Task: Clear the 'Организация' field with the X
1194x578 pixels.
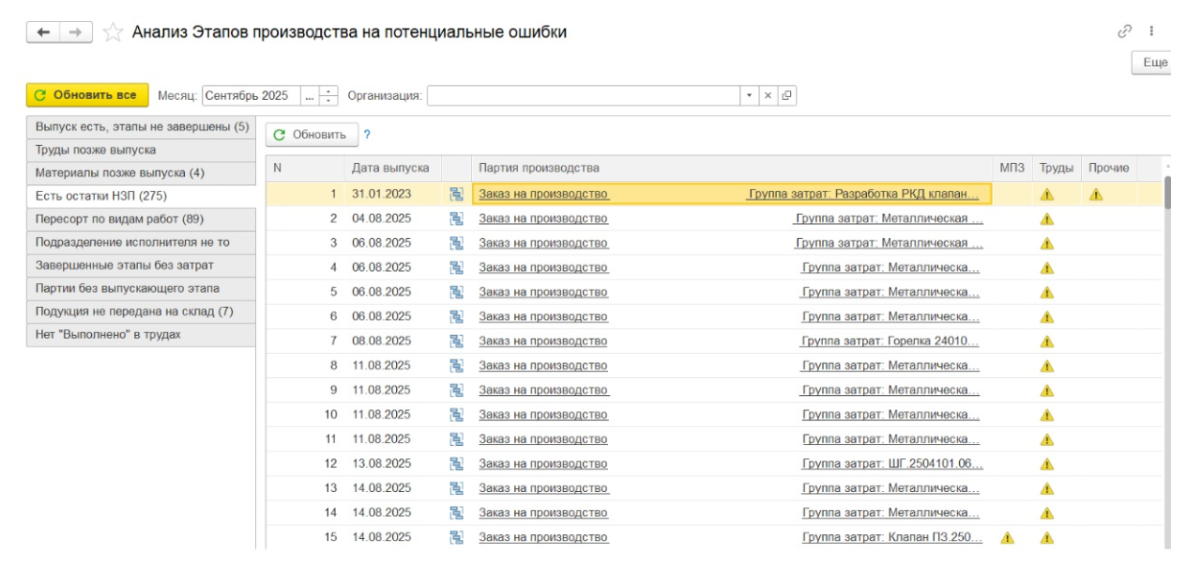Action: tap(768, 96)
